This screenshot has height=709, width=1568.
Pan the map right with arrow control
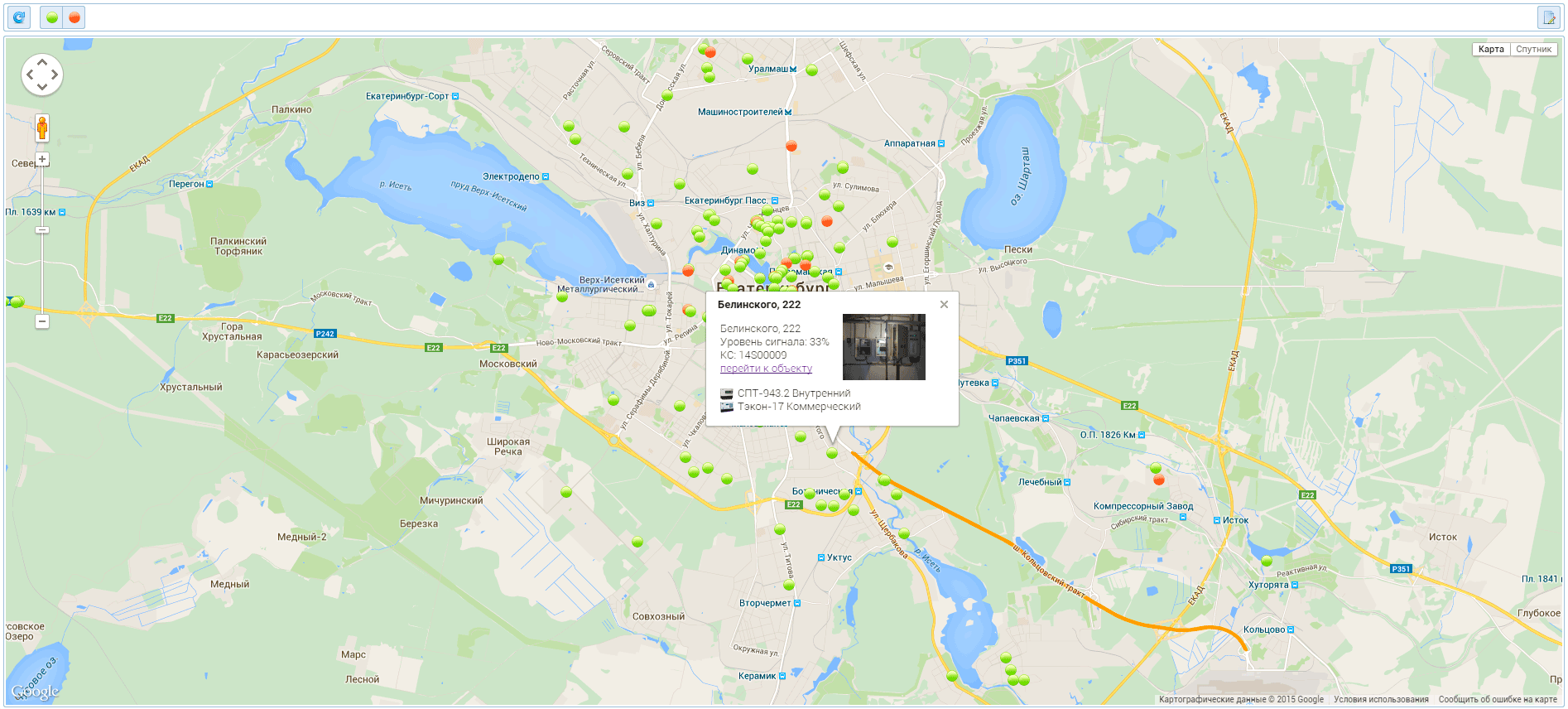[x=55, y=75]
